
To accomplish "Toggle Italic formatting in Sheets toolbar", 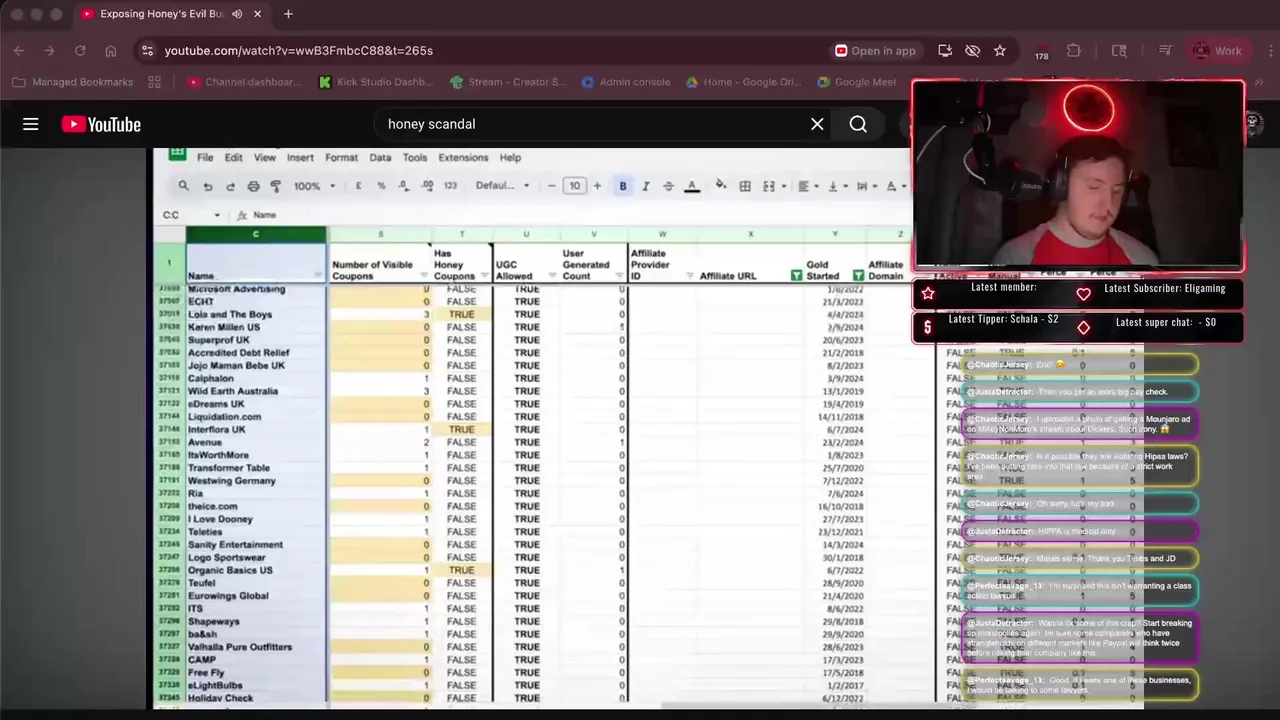I will 646,186.
